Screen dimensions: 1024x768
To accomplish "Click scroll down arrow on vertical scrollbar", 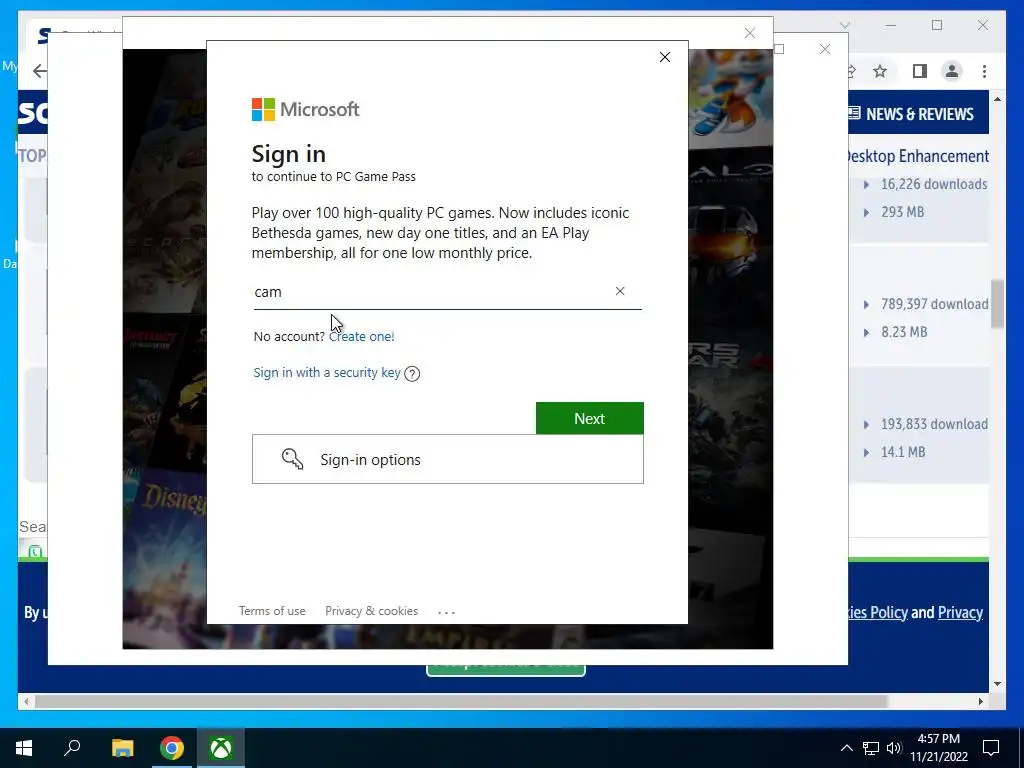I will tap(997, 684).
